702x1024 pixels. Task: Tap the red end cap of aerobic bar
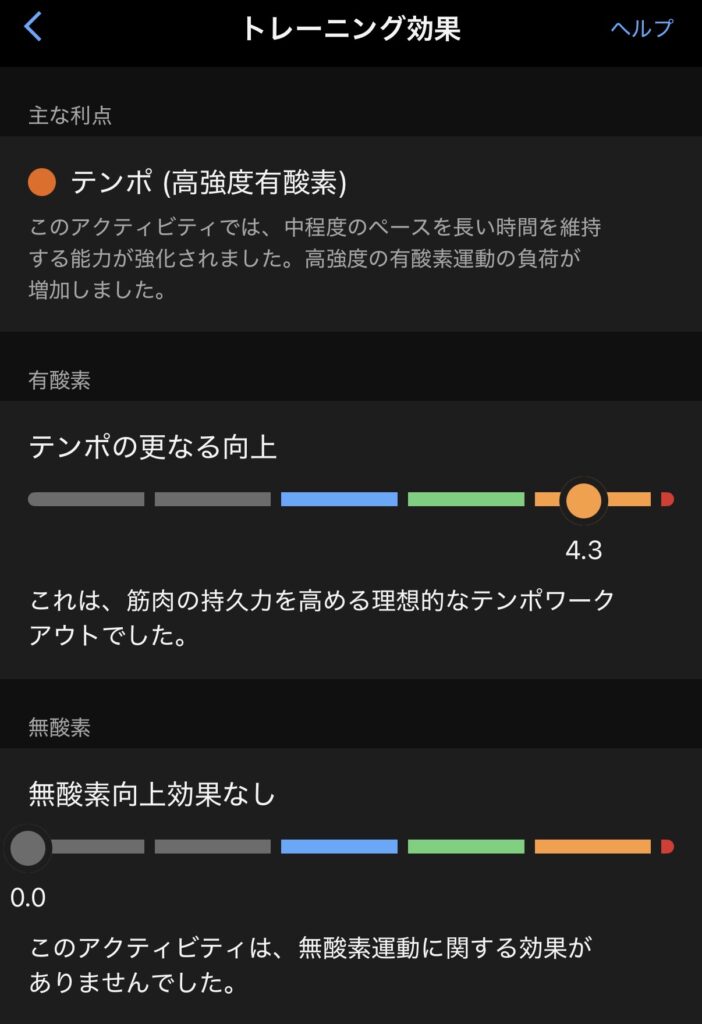[667, 499]
